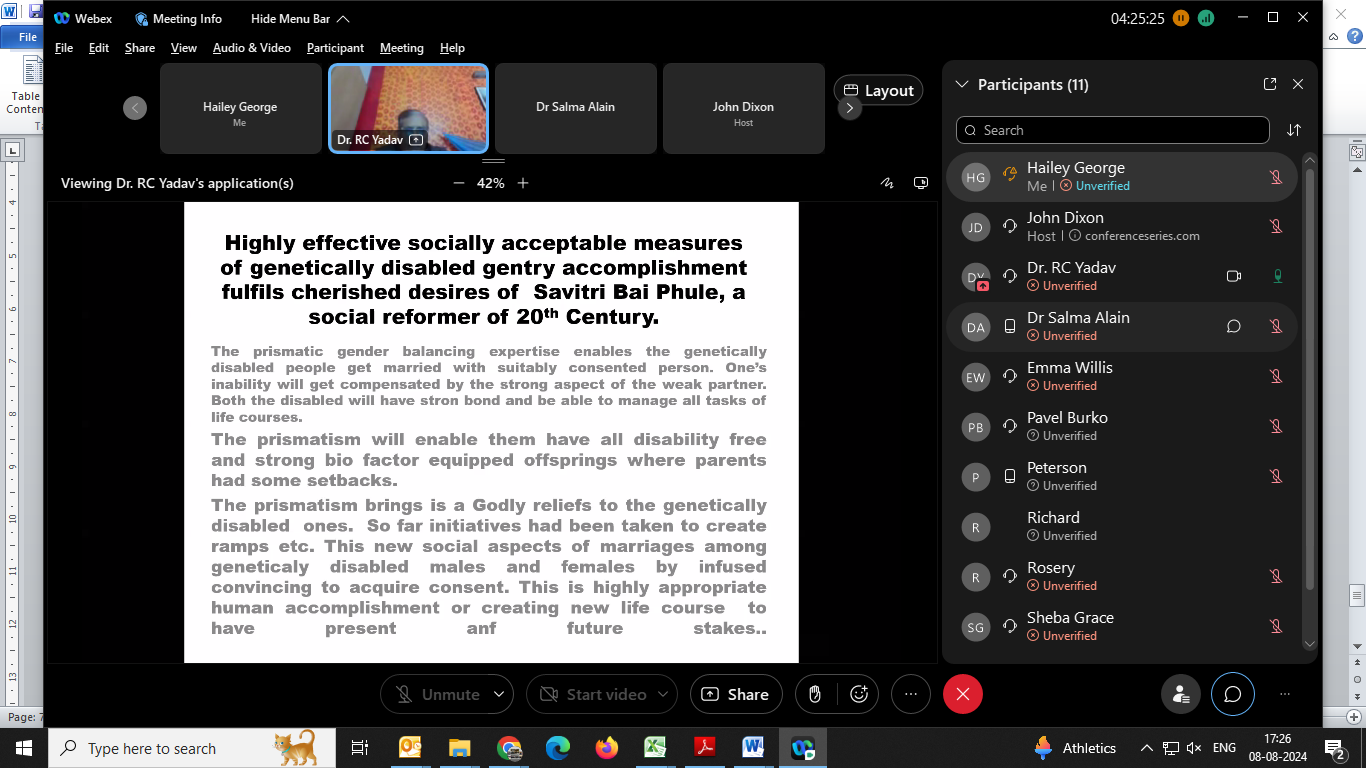This screenshot has height=768, width=1366.
Task: Open more options in meeting controls
Action: (910, 694)
